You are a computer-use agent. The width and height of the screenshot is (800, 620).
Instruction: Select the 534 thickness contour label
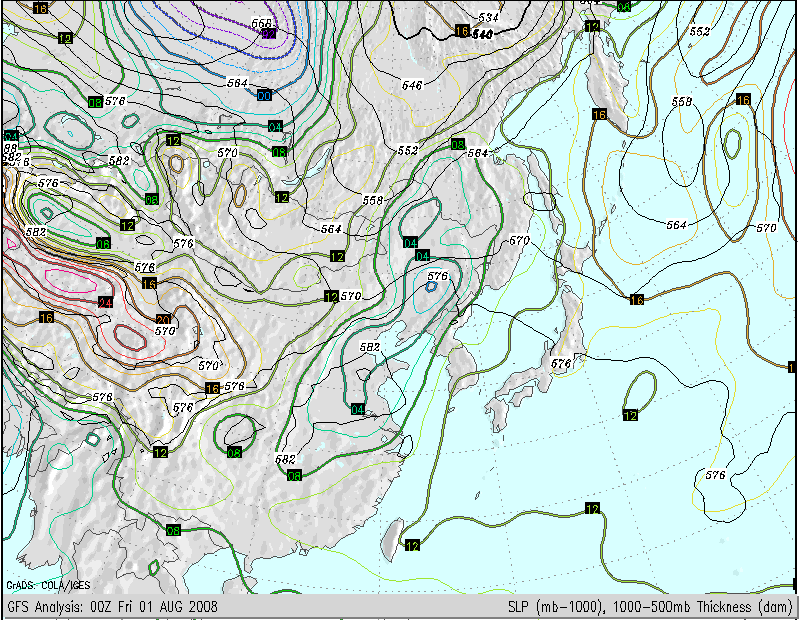pos(488,18)
